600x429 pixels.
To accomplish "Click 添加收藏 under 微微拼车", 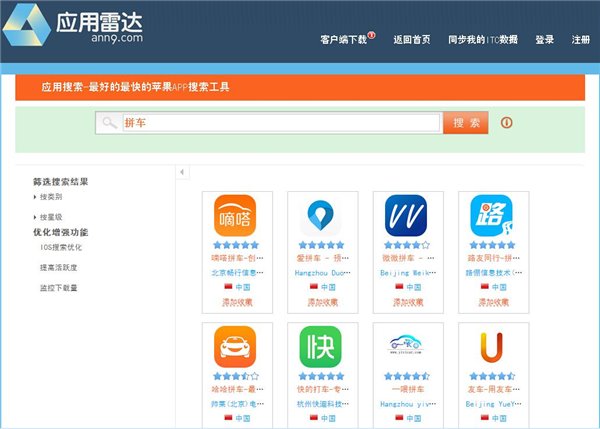I will [408, 302].
